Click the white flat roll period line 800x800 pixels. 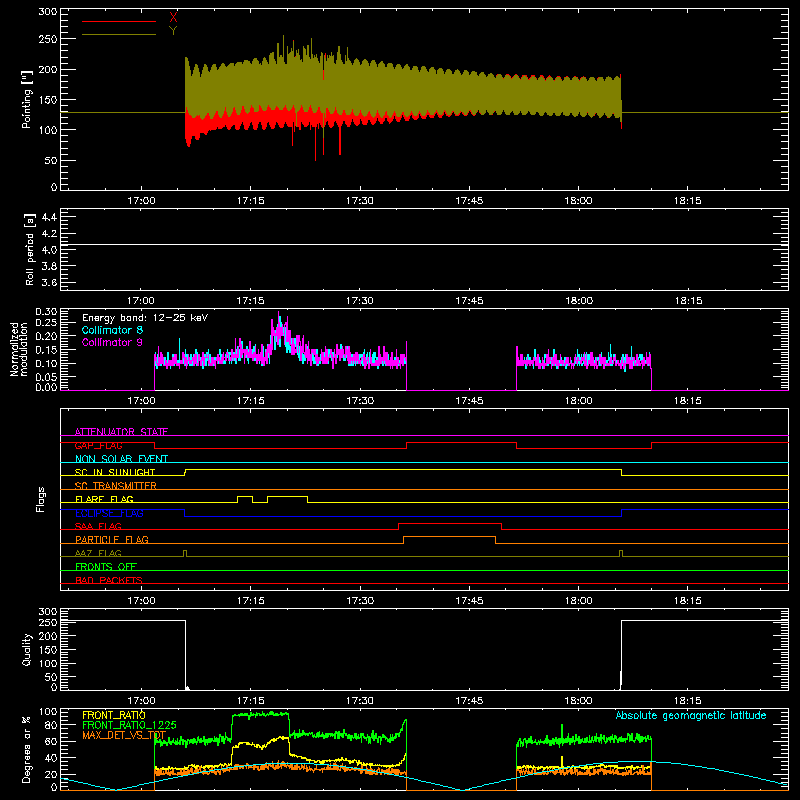(x=424, y=245)
